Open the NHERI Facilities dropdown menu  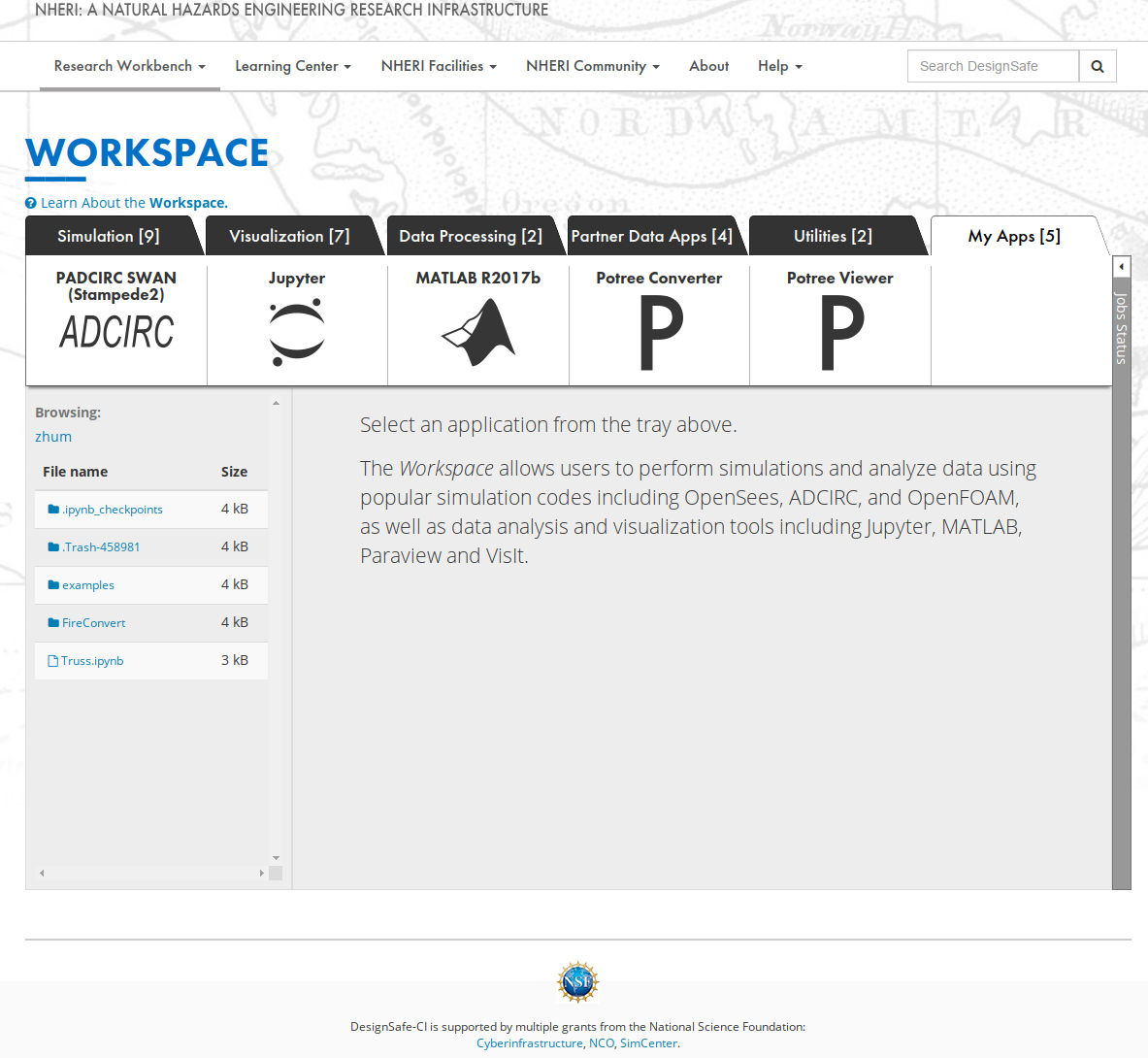pos(439,66)
